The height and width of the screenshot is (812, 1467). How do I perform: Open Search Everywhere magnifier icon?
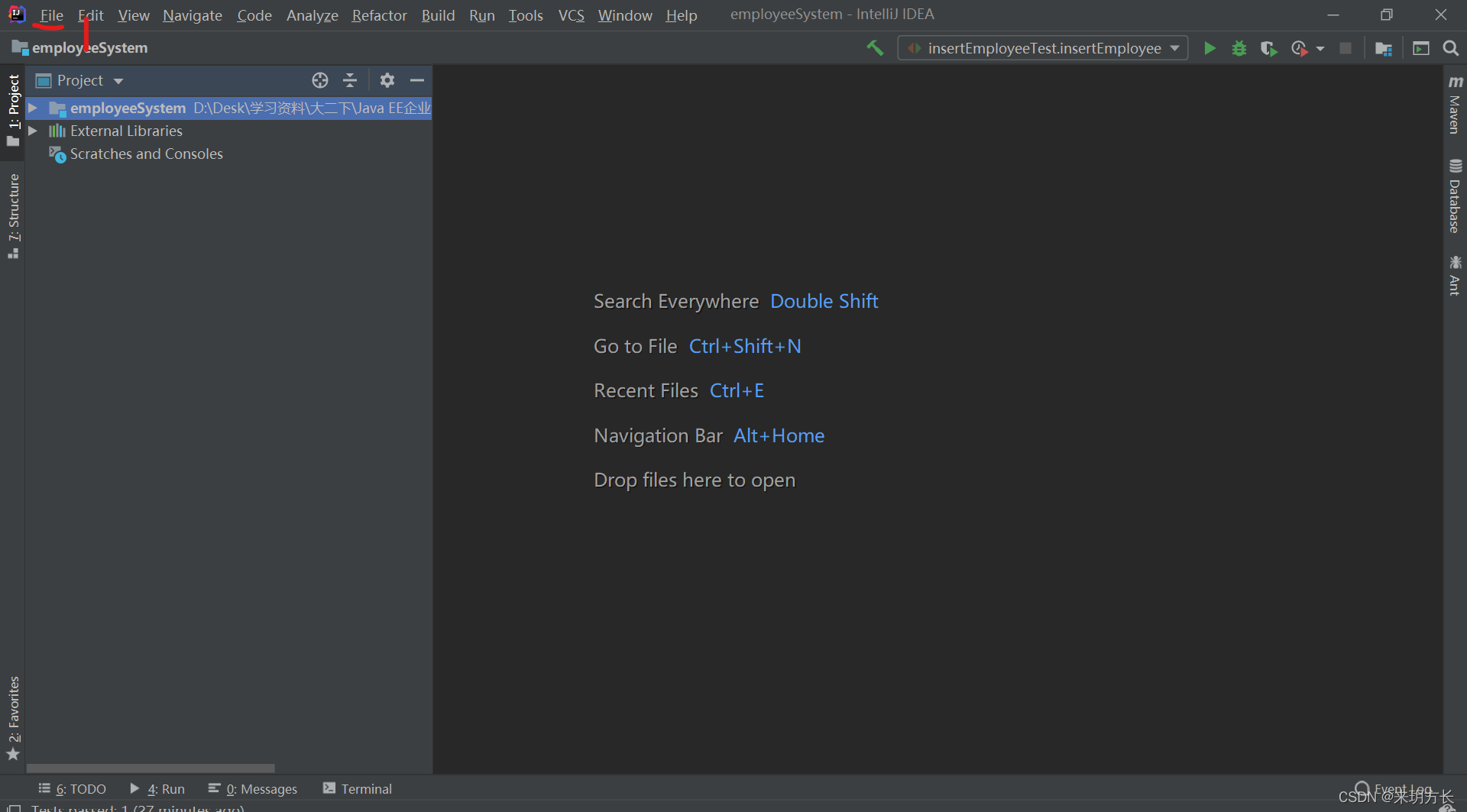point(1450,48)
